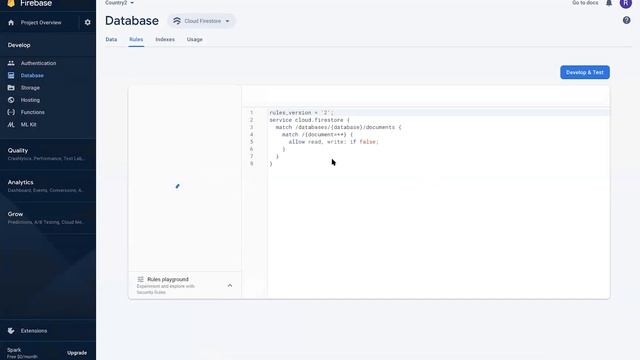Click line number 8 in gutter

(251, 164)
